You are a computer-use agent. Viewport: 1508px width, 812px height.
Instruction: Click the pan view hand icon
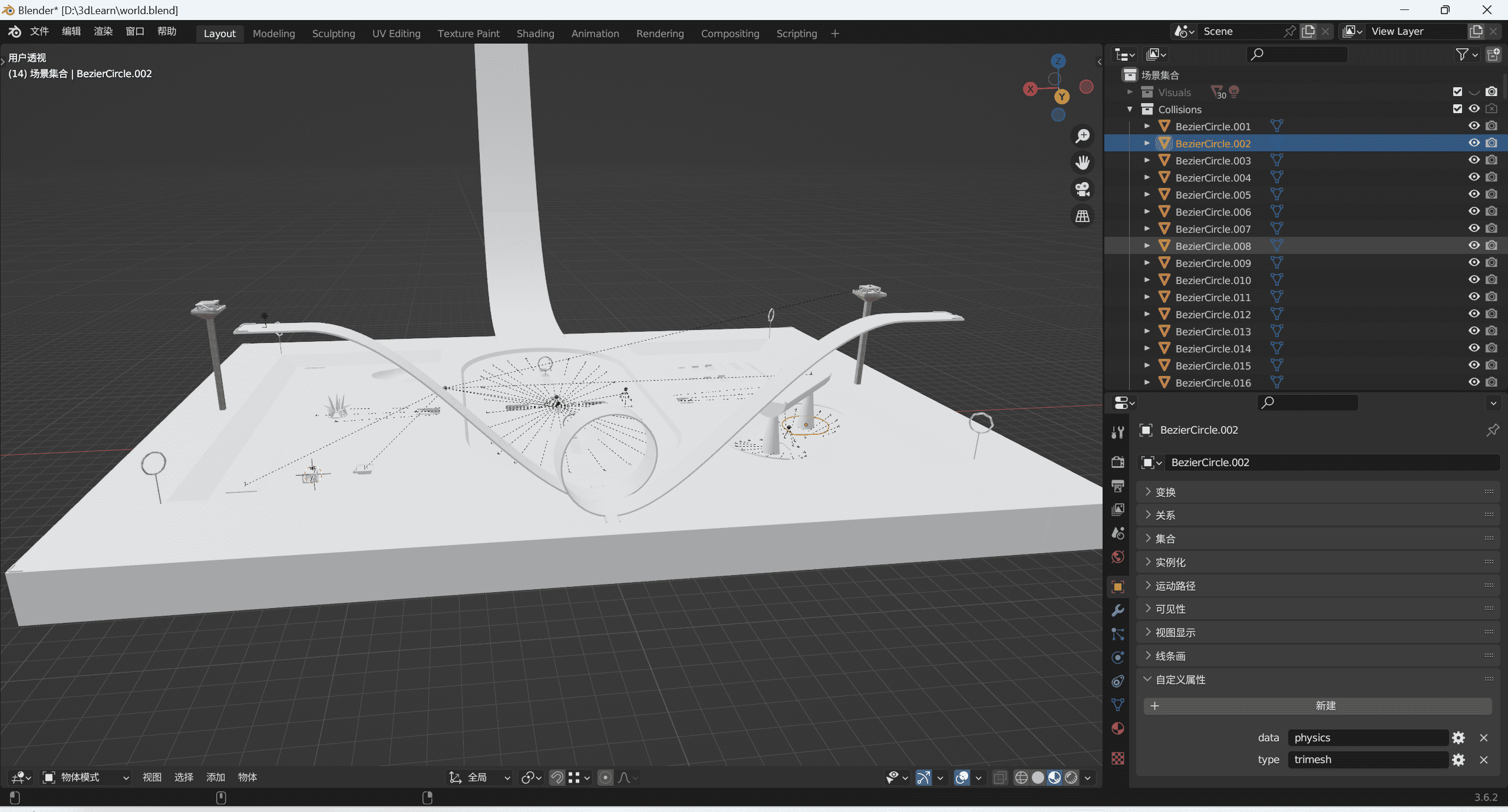tap(1083, 163)
